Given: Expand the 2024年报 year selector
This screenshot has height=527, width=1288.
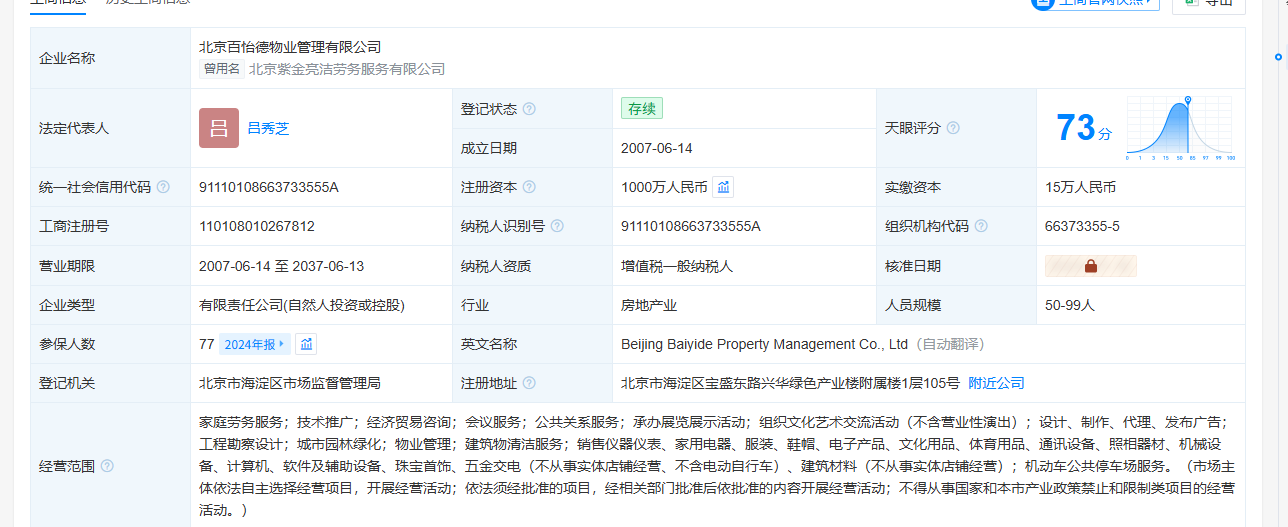Looking at the screenshot, I should click(x=255, y=344).
